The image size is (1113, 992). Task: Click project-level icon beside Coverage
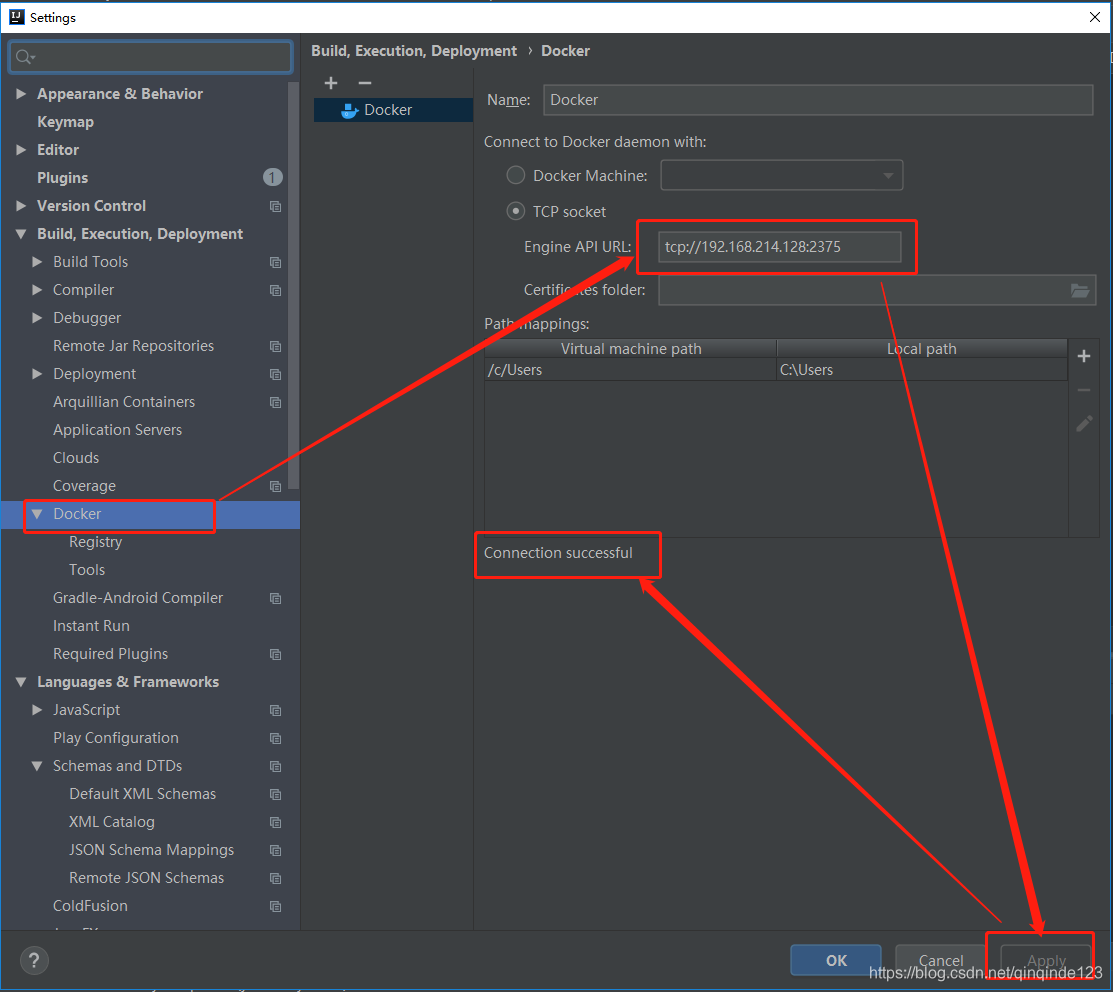(x=275, y=487)
